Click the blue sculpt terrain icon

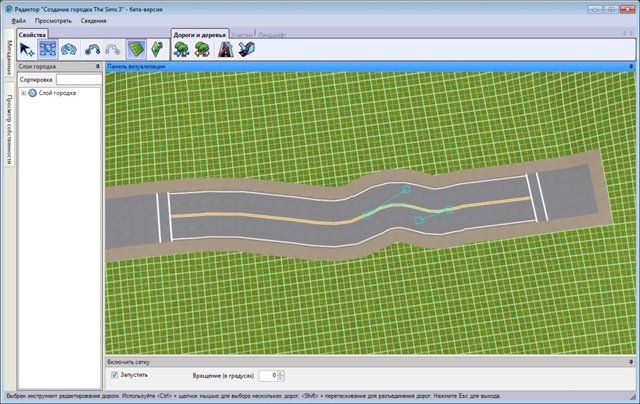tap(69, 48)
